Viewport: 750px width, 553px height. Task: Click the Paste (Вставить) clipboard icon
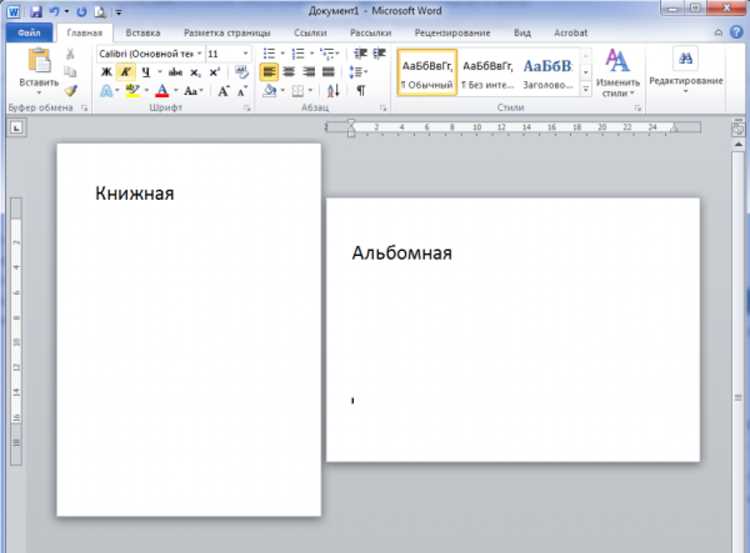[x=39, y=61]
